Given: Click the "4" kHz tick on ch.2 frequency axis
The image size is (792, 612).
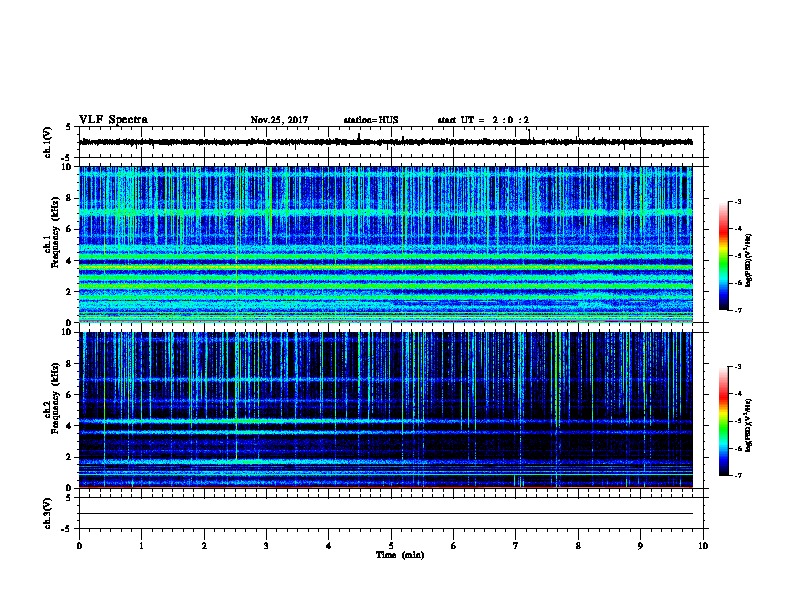Looking at the screenshot, I should pyautogui.click(x=69, y=426).
